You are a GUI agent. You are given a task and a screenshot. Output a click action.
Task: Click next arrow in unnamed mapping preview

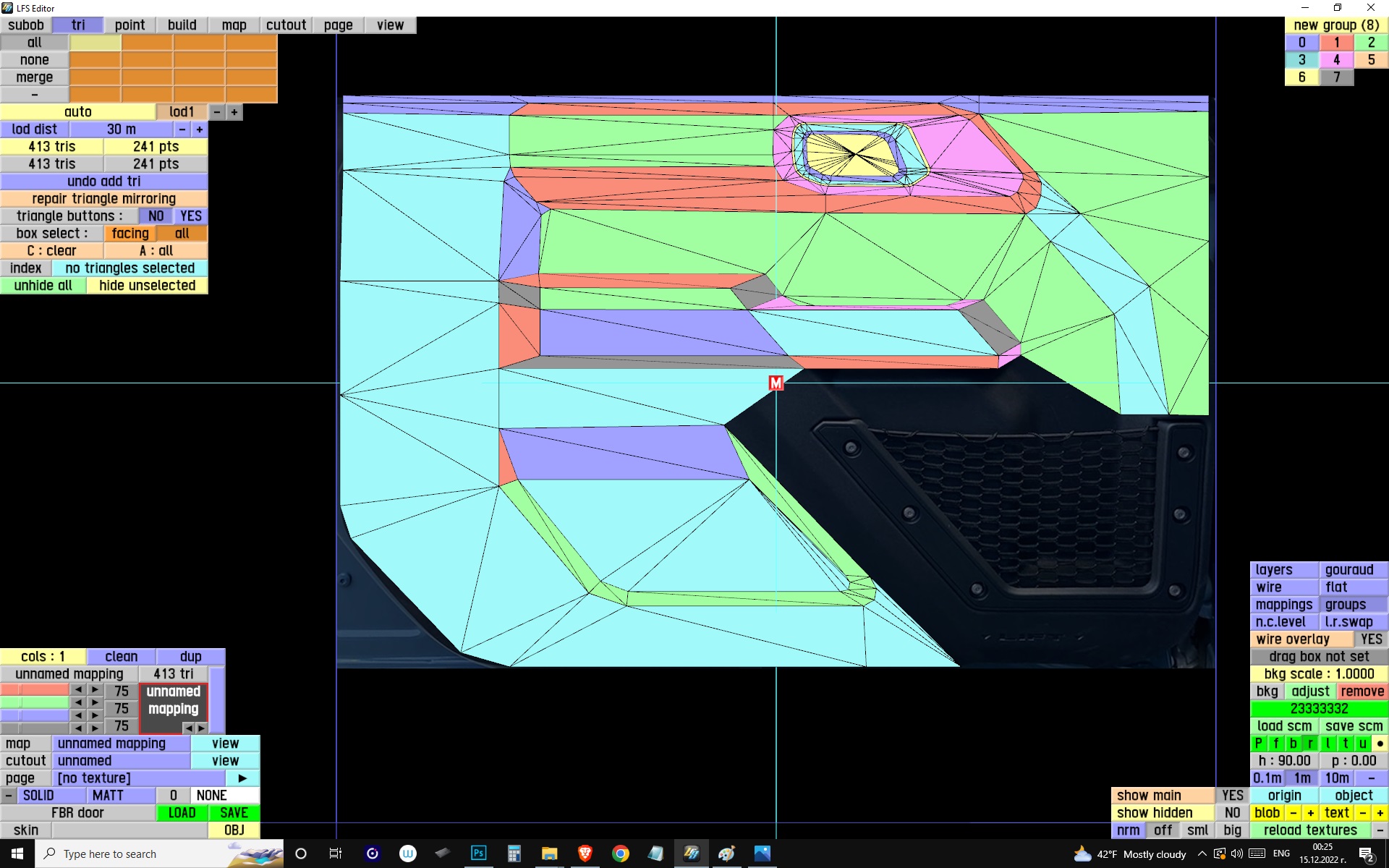(202, 728)
